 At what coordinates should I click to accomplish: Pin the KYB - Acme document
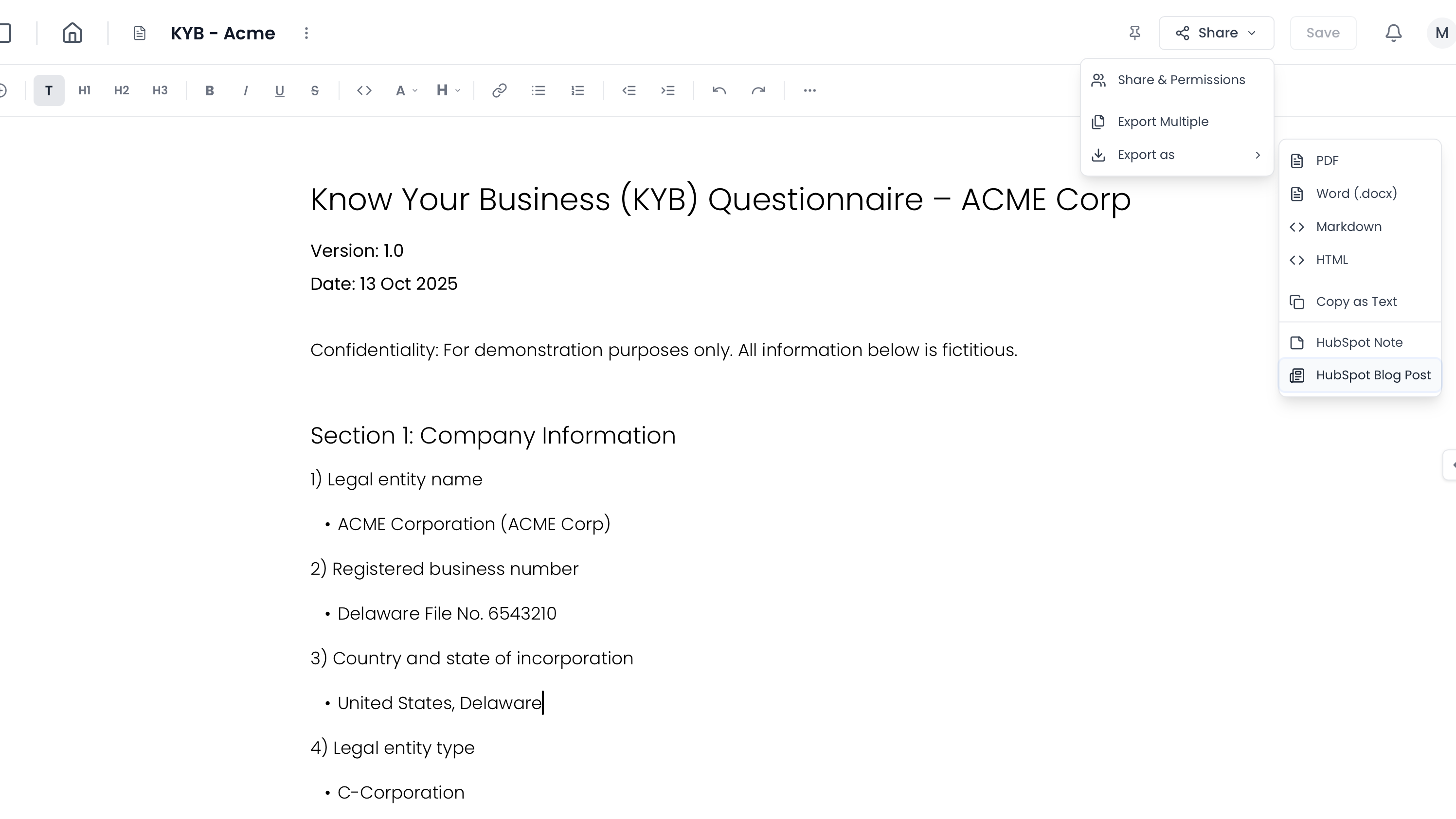(x=1134, y=33)
